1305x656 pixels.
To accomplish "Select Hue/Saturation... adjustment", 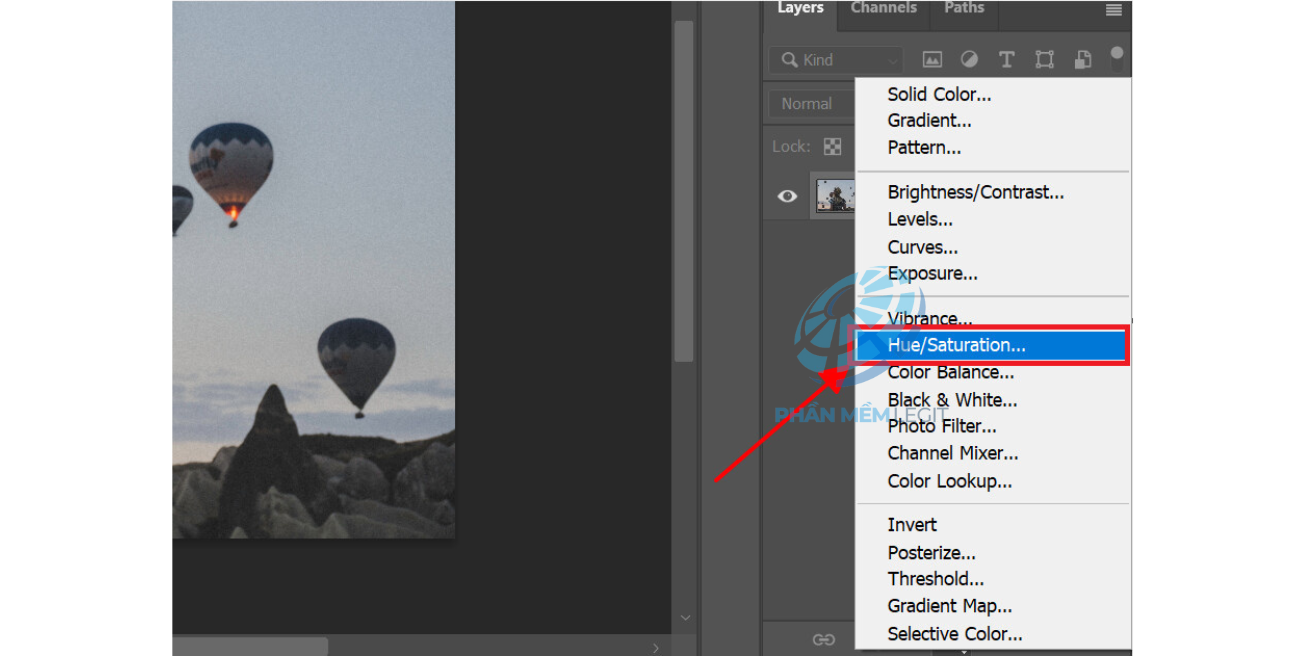I will tap(993, 346).
